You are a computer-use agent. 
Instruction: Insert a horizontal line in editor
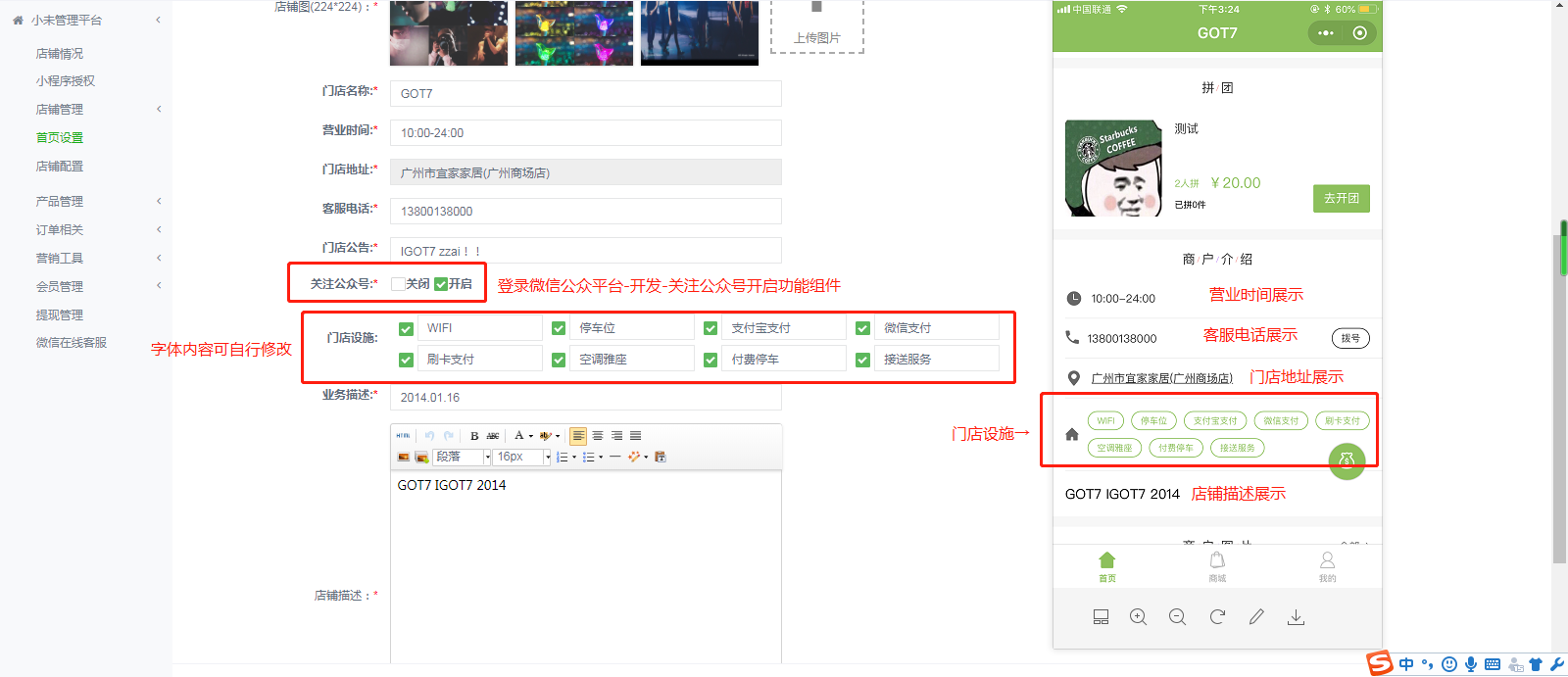[x=614, y=457]
